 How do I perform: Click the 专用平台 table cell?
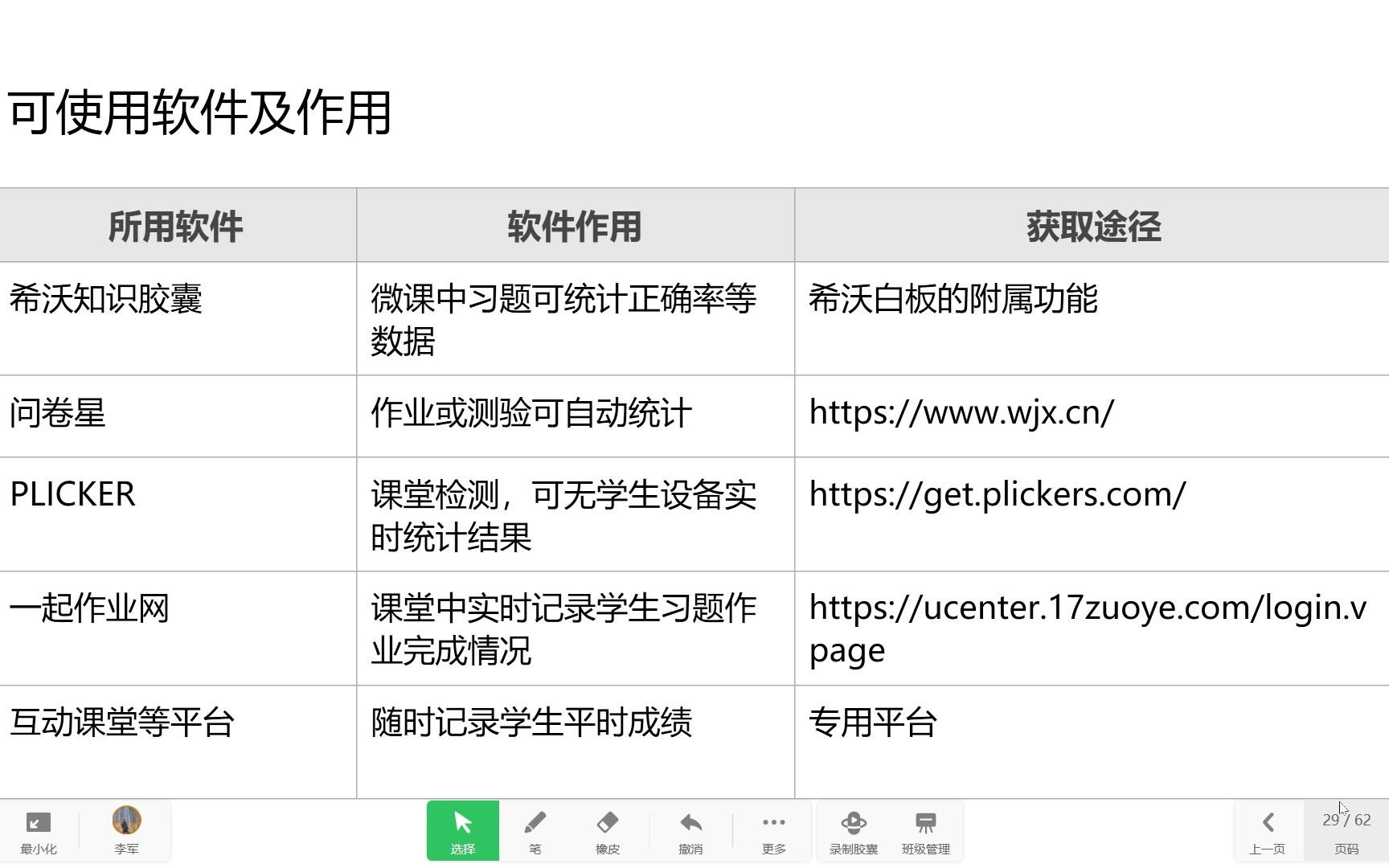pos(1092,742)
